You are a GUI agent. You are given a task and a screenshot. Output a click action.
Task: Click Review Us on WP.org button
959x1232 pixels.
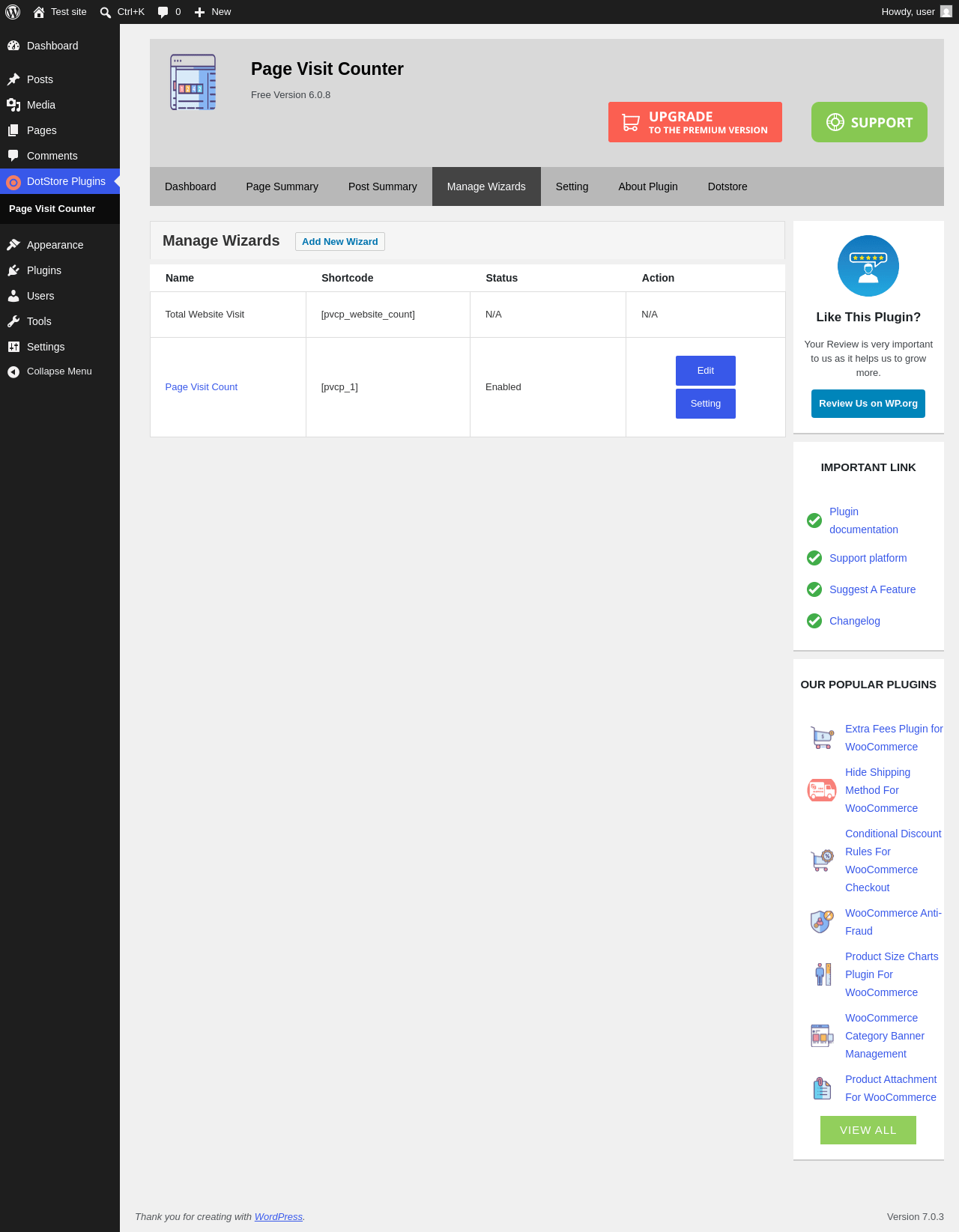[868, 404]
